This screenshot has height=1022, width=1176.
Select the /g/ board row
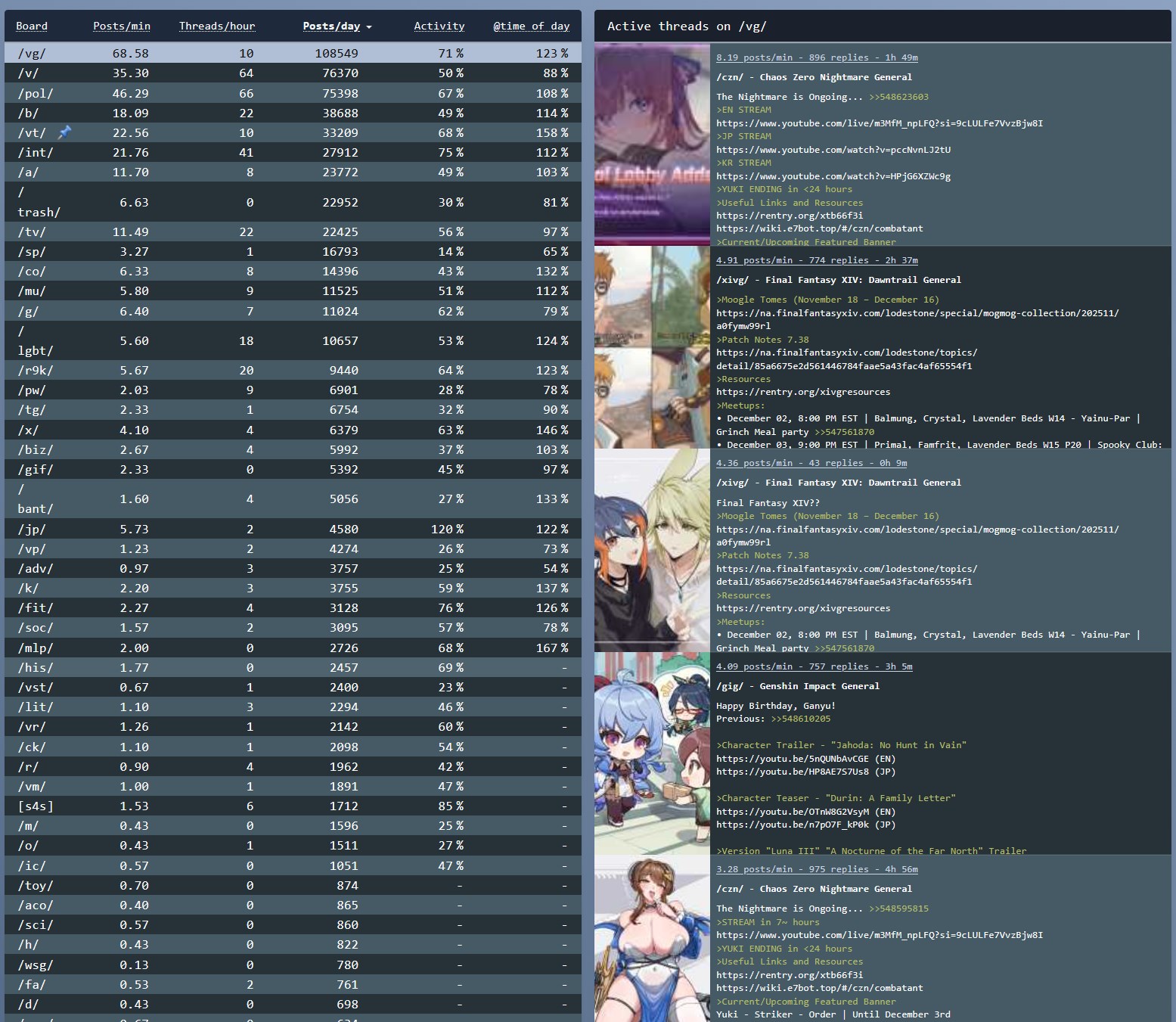point(293,311)
